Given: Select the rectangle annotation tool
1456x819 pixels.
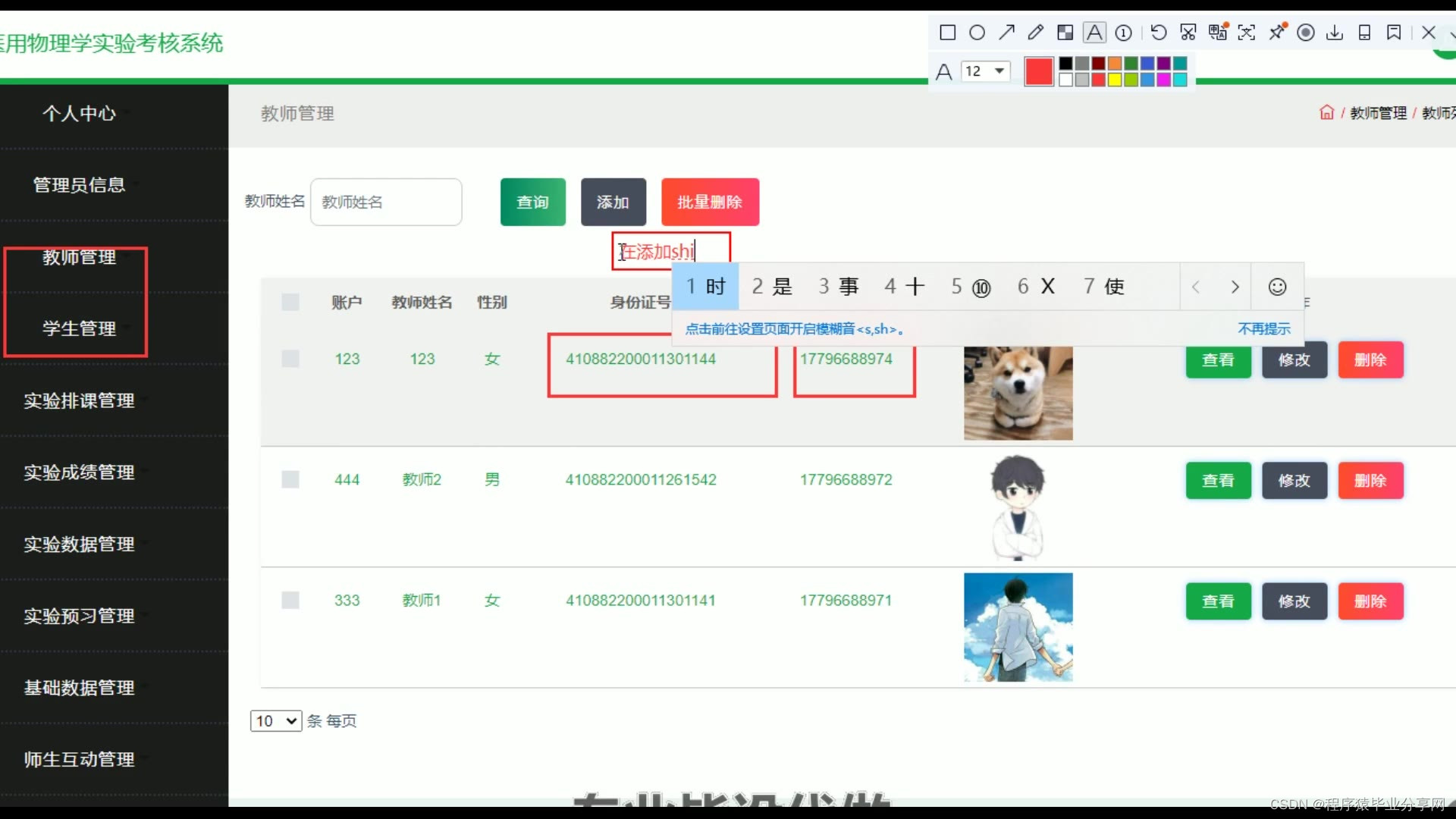Looking at the screenshot, I should (x=947, y=33).
